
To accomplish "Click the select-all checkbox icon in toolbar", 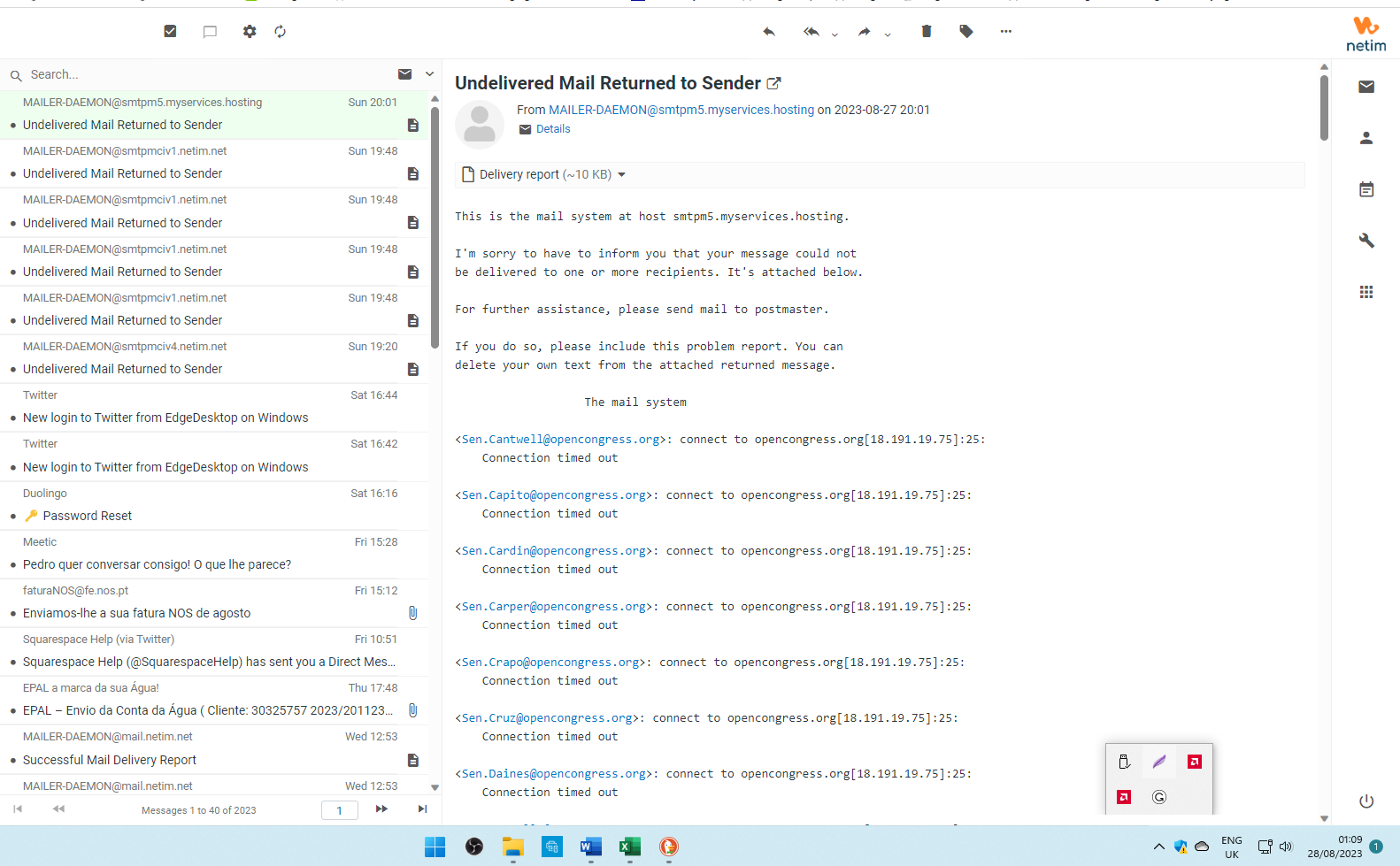I will tap(171, 32).
